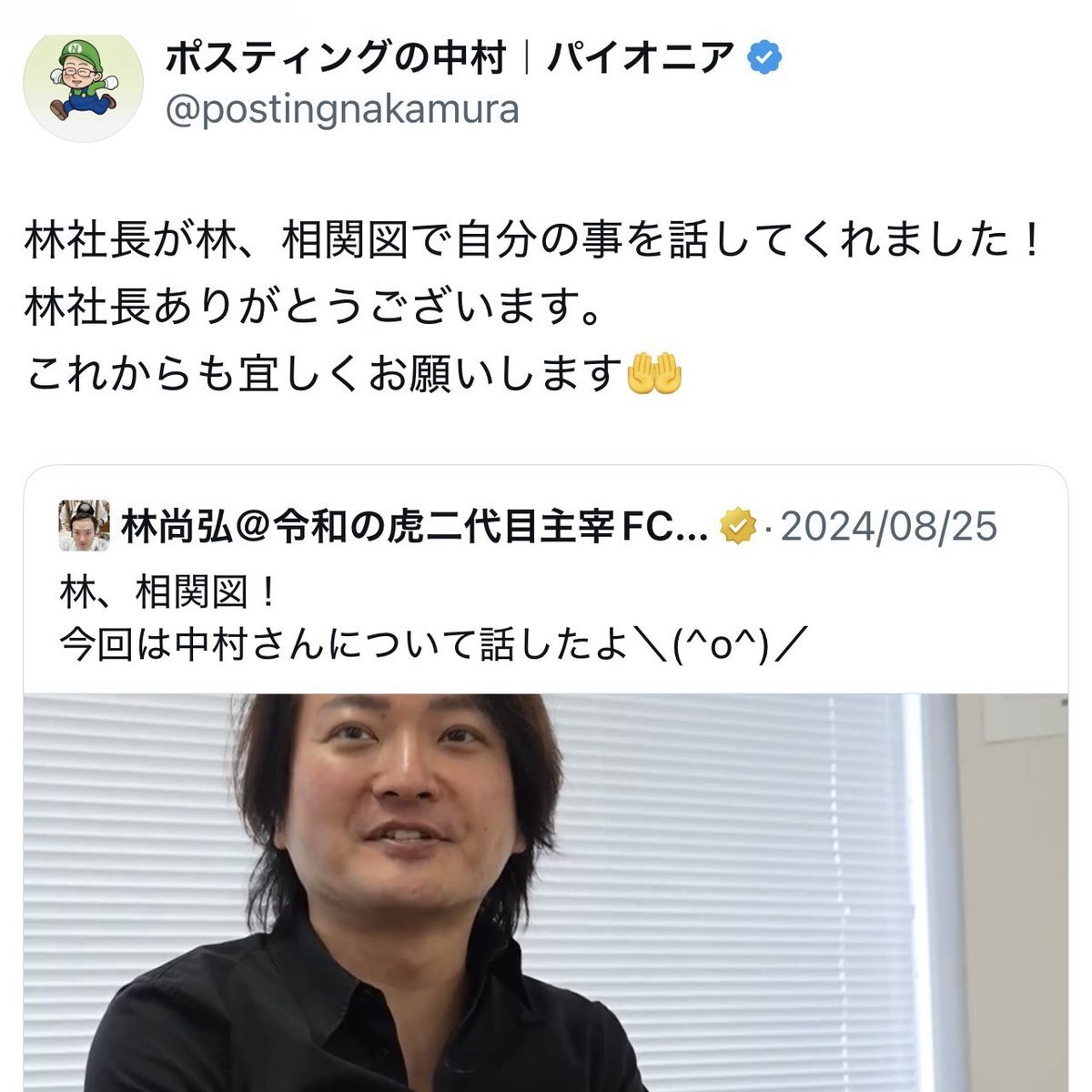
Task: Click the パイオニア part of the display name
Action: point(642,59)
